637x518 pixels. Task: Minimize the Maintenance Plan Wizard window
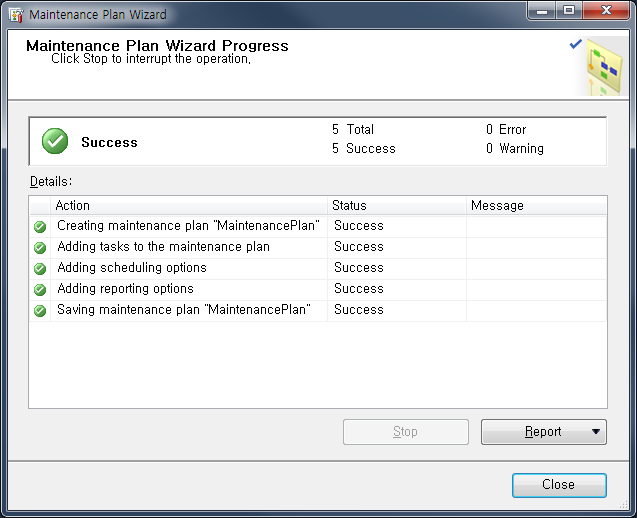click(x=542, y=10)
